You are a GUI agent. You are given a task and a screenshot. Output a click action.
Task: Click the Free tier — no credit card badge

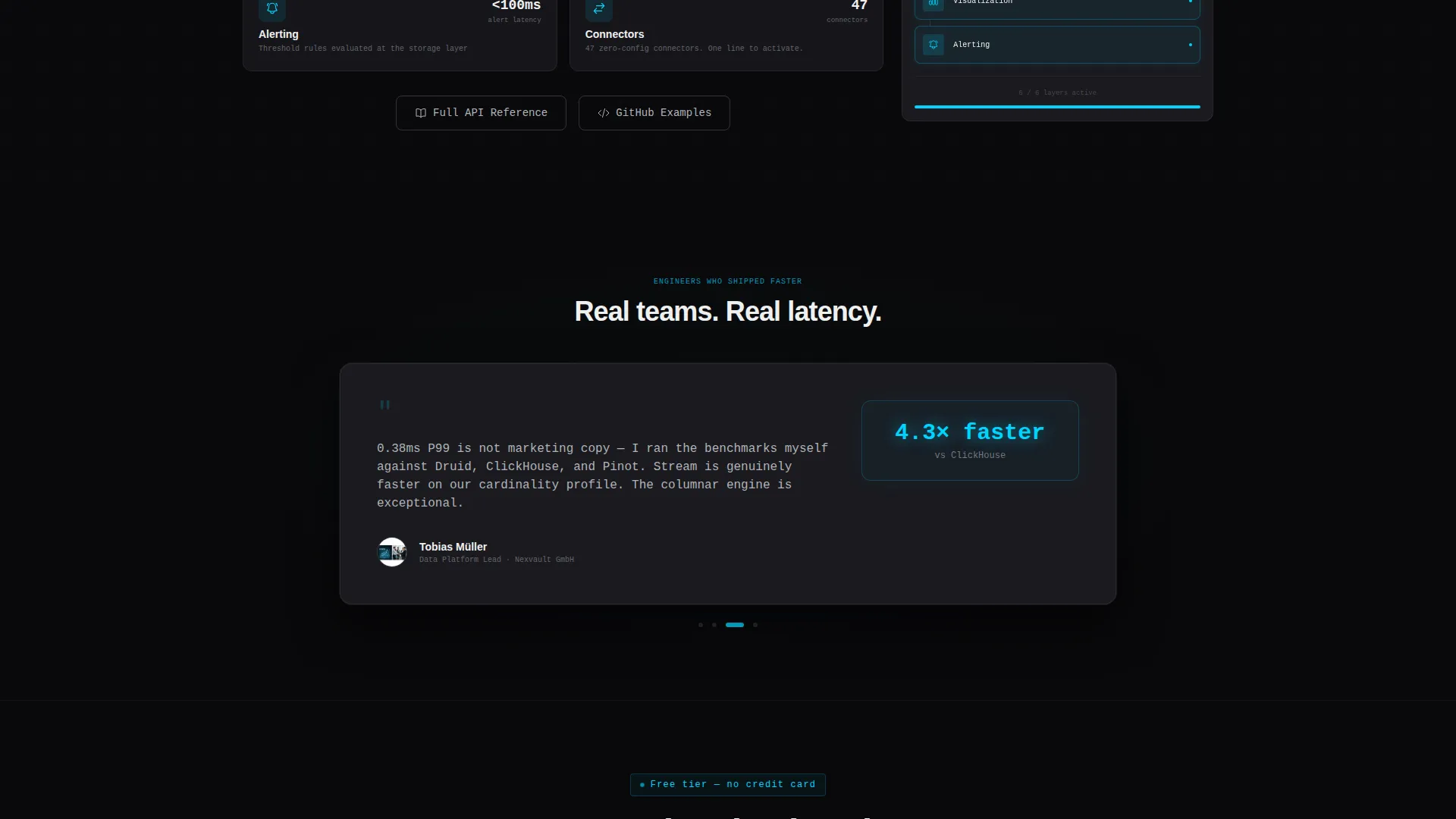tap(728, 785)
